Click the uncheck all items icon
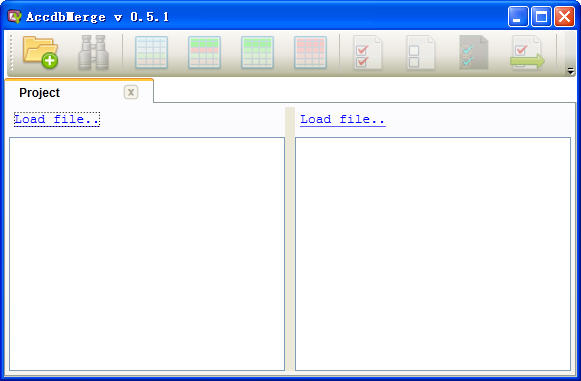 coord(420,52)
